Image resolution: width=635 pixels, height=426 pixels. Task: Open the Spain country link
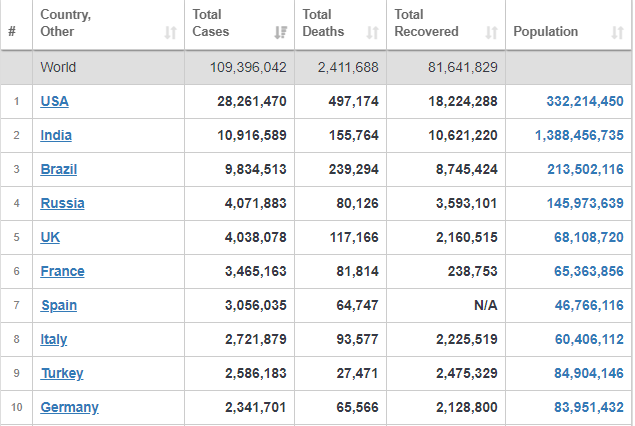[x=59, y=305]
